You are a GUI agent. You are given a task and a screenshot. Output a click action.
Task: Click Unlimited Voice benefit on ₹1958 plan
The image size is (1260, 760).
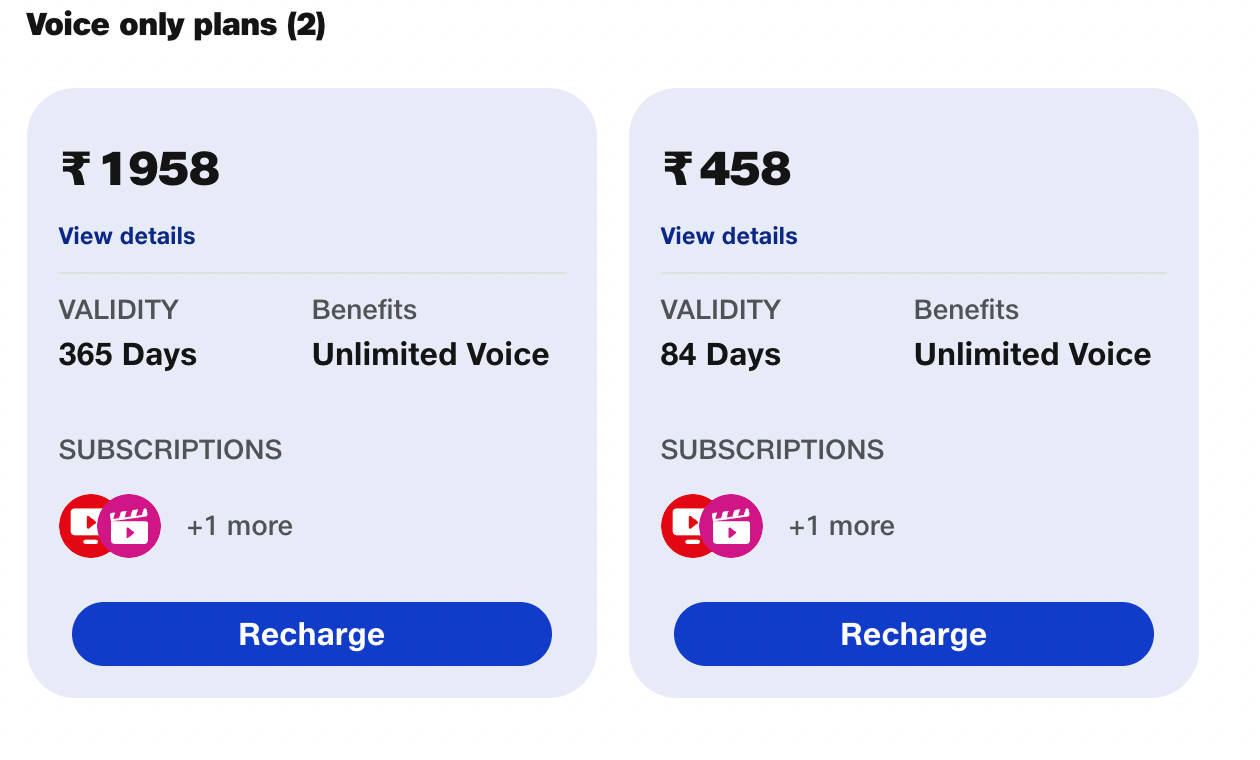[x=430, y=355]
